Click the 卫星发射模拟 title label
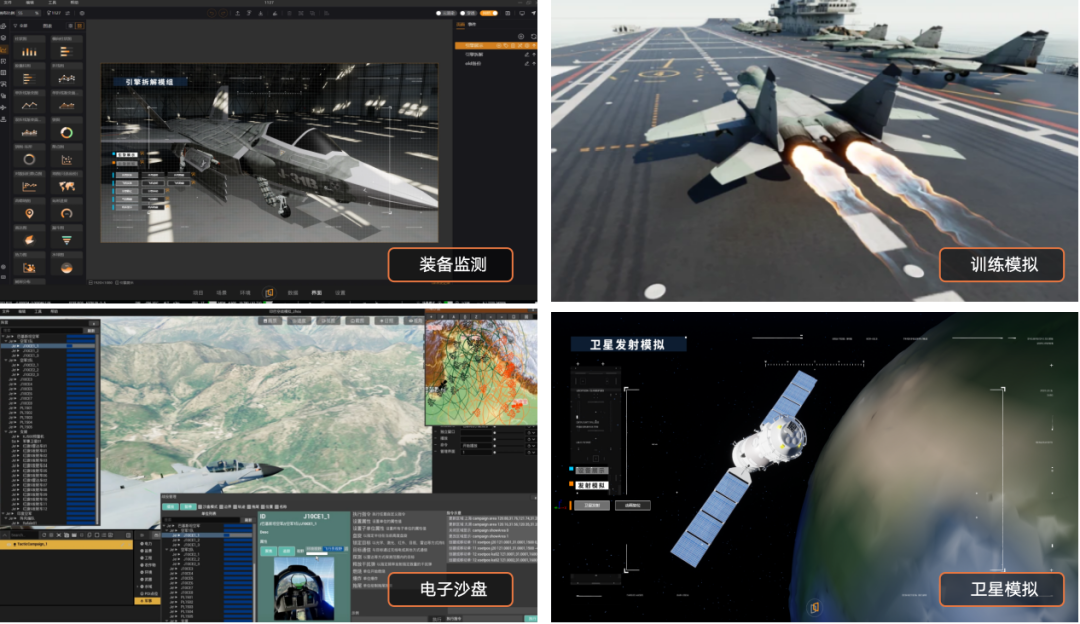Screen dimensions: 1080x624 click(627, 344)
